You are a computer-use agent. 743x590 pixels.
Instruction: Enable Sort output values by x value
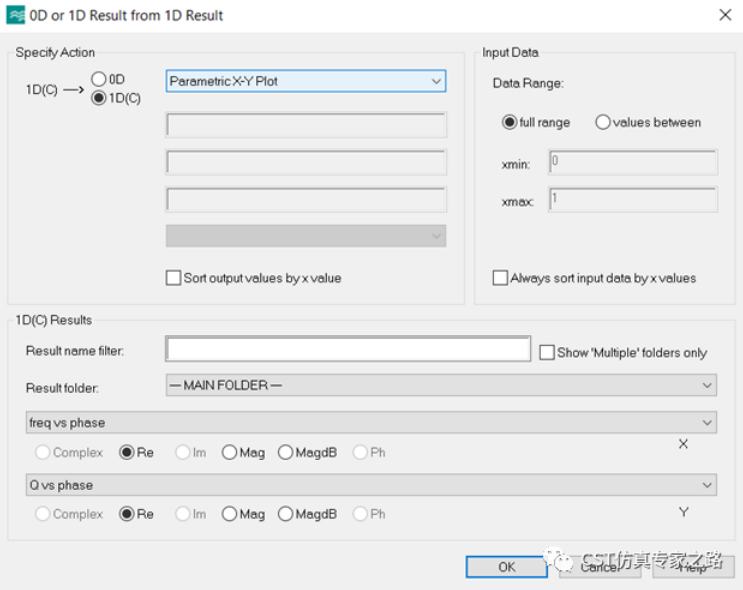(x=174, y=278)
